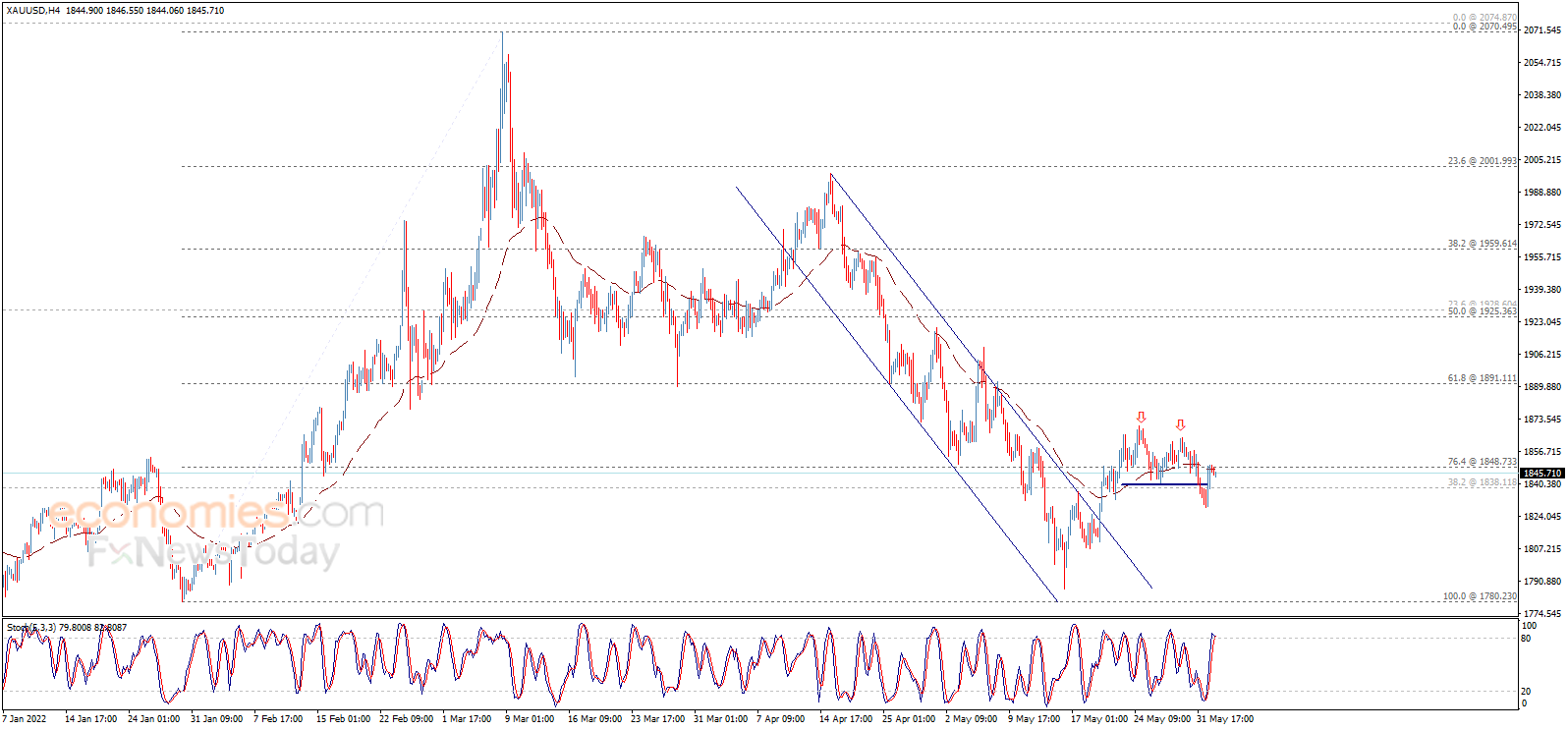Click the 31 May 17:00 date label
The height and width of the screenshot is (730, 1568).
pyautogui.click(x=1224, y=719)
